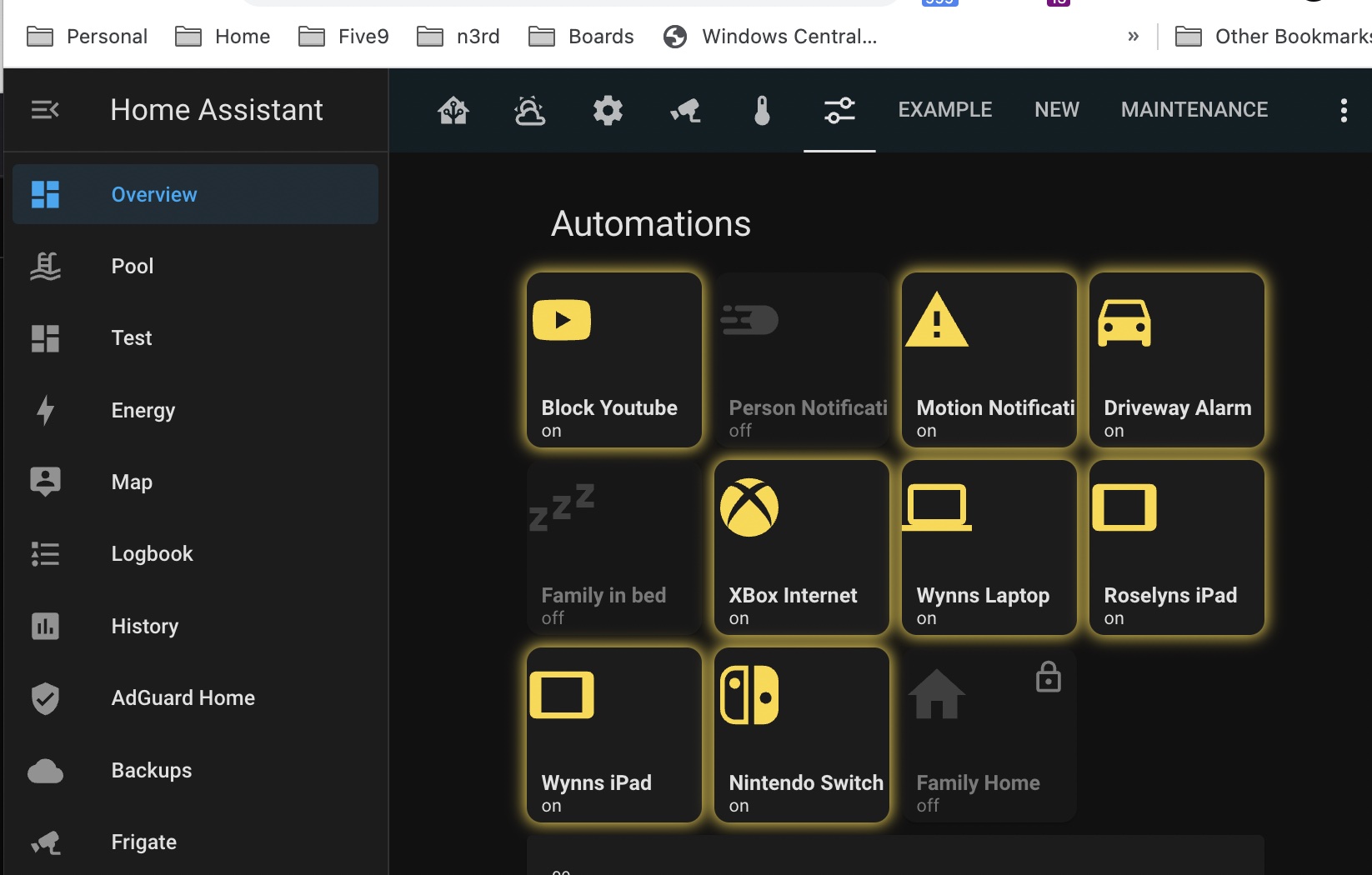Click the Frigate camera icon

pyautogui.click(x=45, y=842)
